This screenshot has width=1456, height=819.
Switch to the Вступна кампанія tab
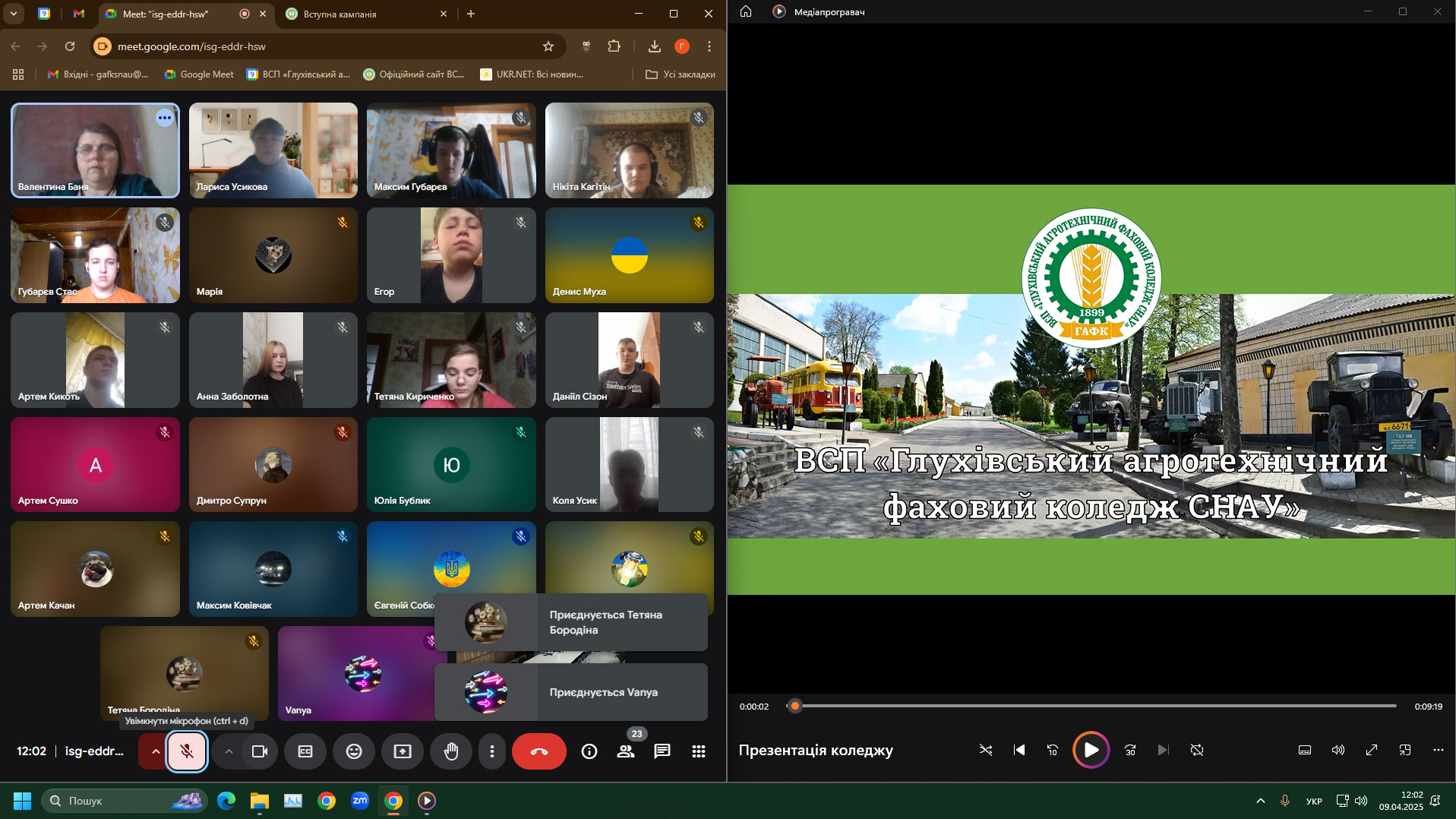click(x=368, y=14)
